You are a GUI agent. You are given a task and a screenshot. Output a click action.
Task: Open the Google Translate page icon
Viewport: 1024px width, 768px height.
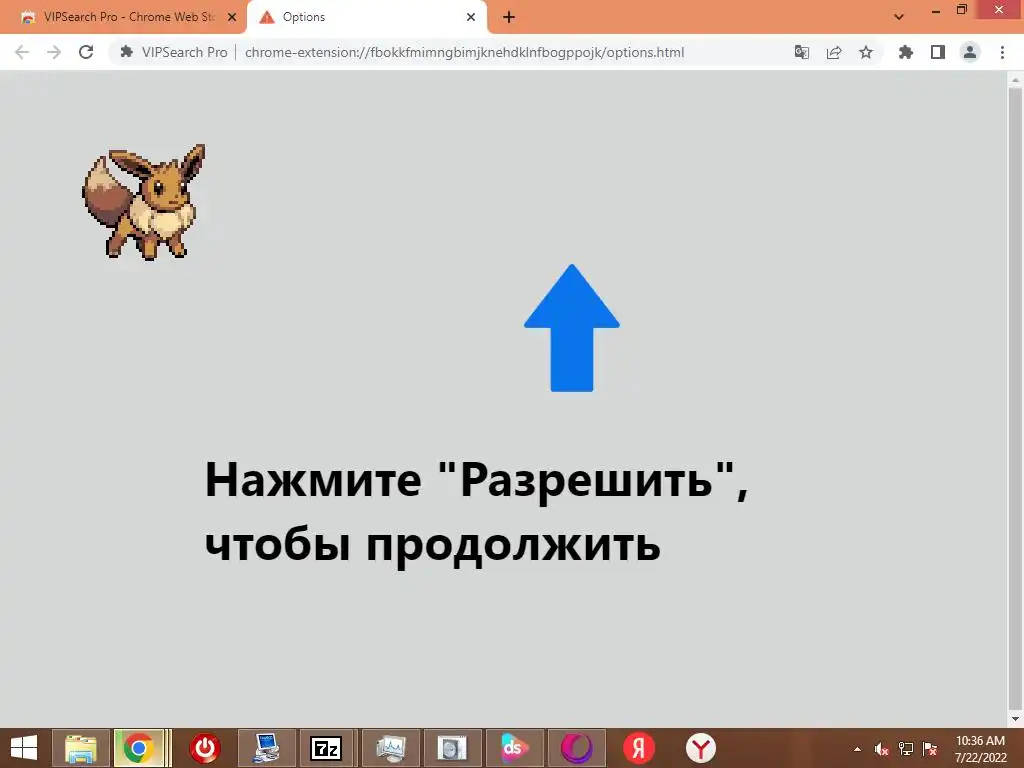[x=802, y=52]
